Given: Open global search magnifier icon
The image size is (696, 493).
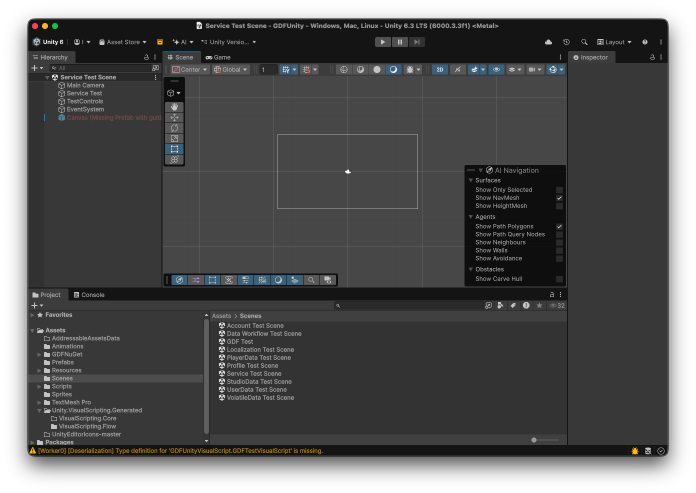Looking at the screenshot, I should tap(584, 42).
